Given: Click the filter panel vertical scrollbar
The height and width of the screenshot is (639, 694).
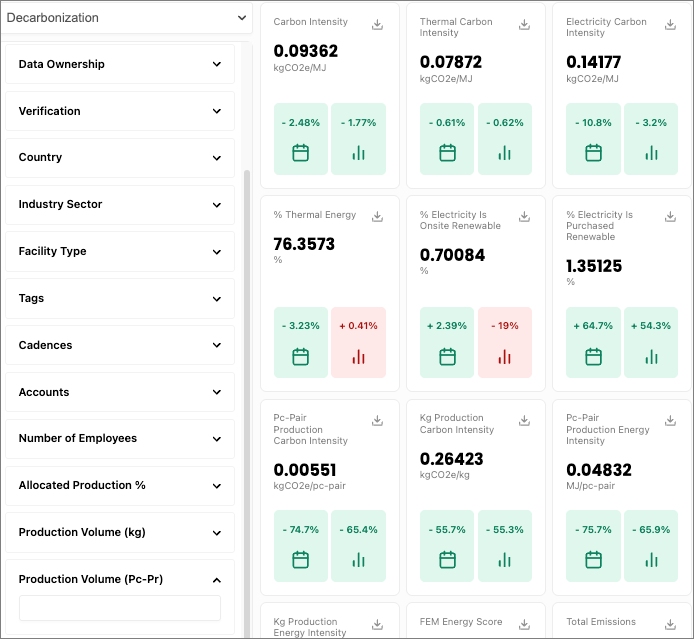Looking at the screenshot, I should tap(247, 403).
